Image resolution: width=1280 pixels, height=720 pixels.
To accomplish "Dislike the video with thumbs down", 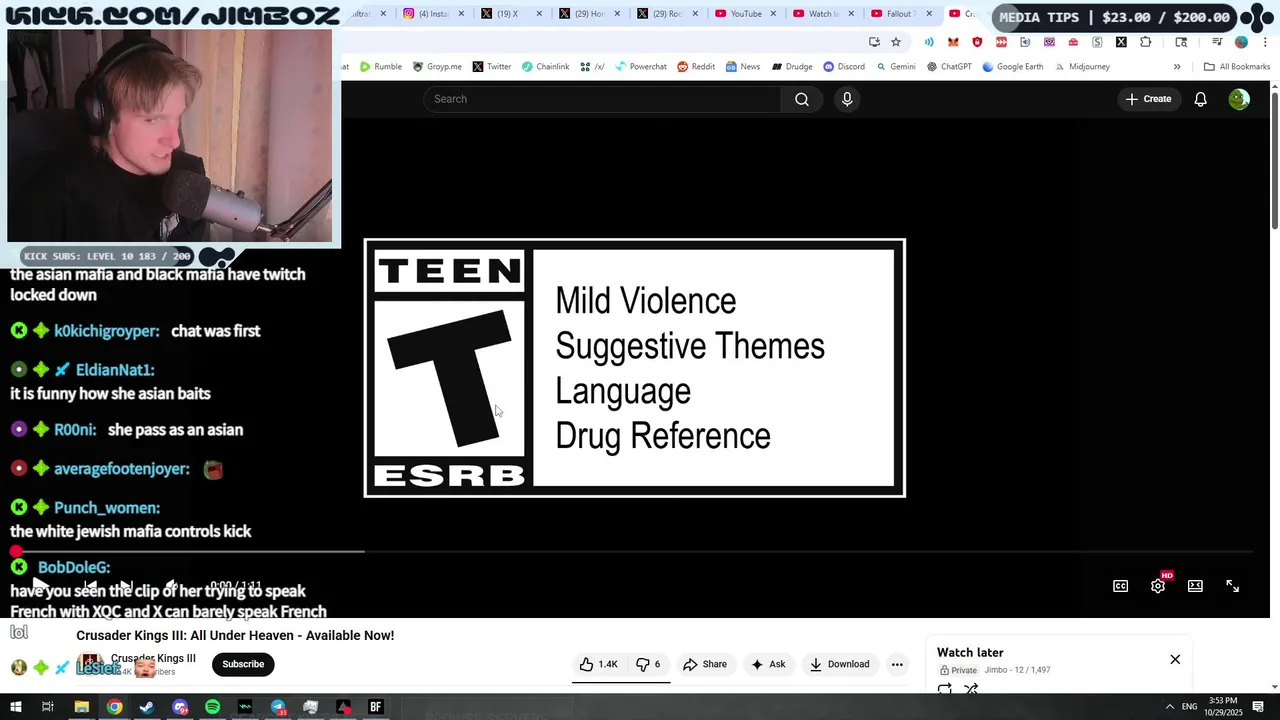I will [x=649, y=664].
